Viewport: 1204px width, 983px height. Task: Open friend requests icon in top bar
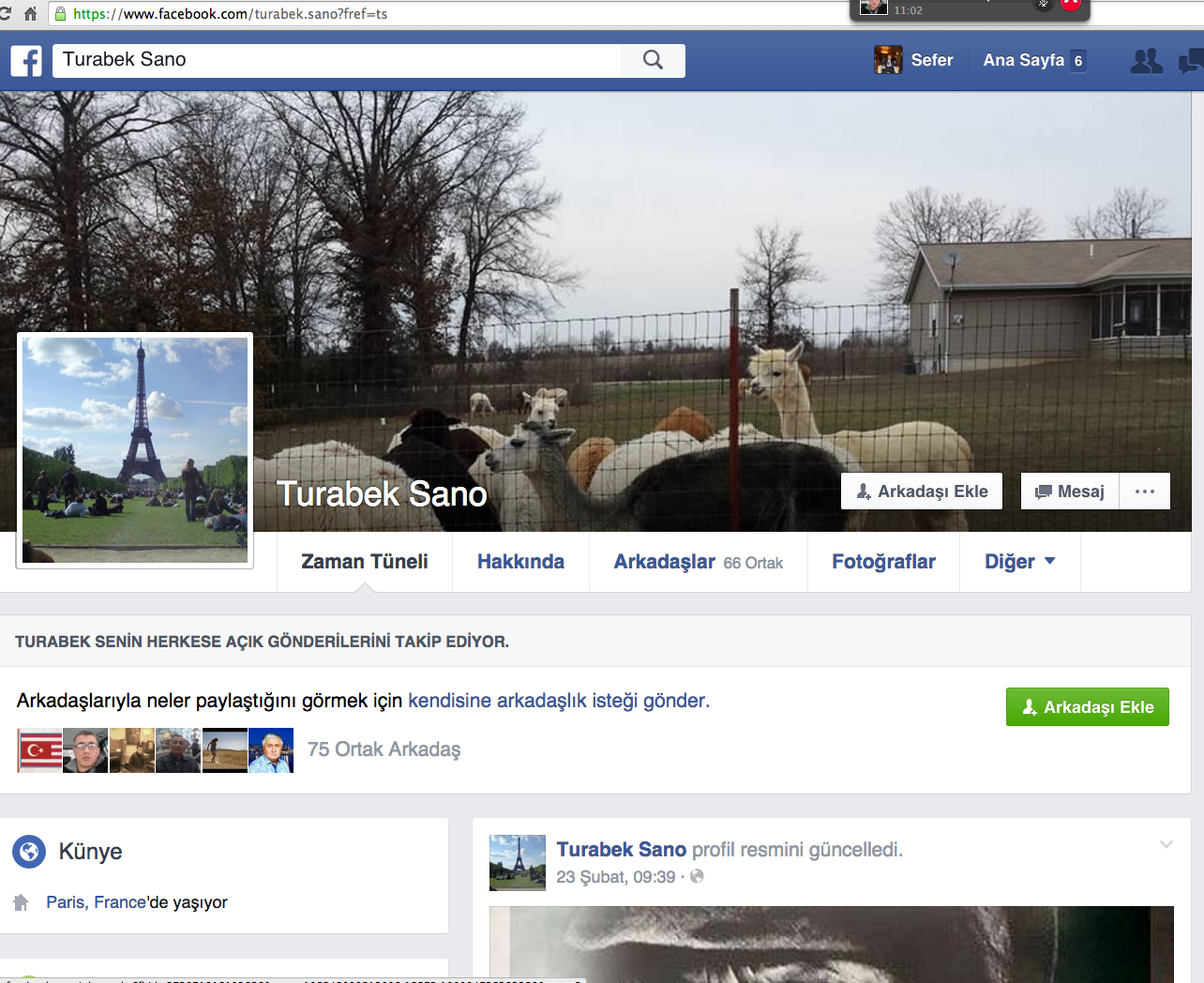point(1146,61)
